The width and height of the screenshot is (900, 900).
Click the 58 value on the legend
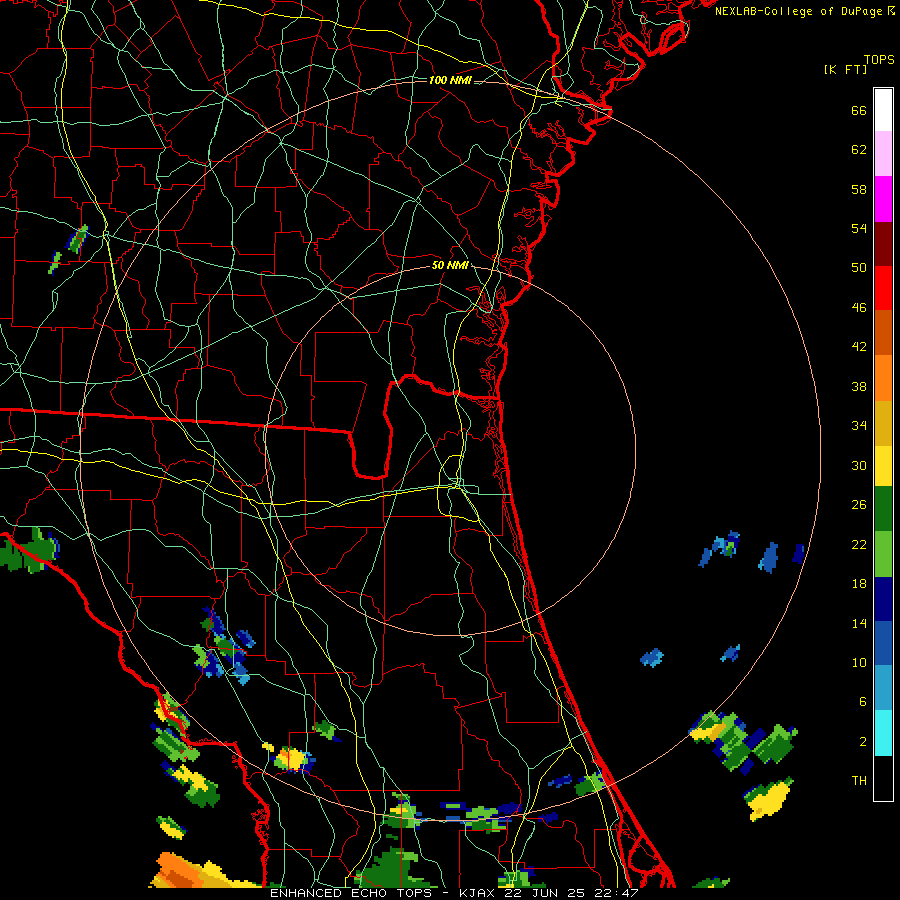pyautogui.click(x=859, y=189)
